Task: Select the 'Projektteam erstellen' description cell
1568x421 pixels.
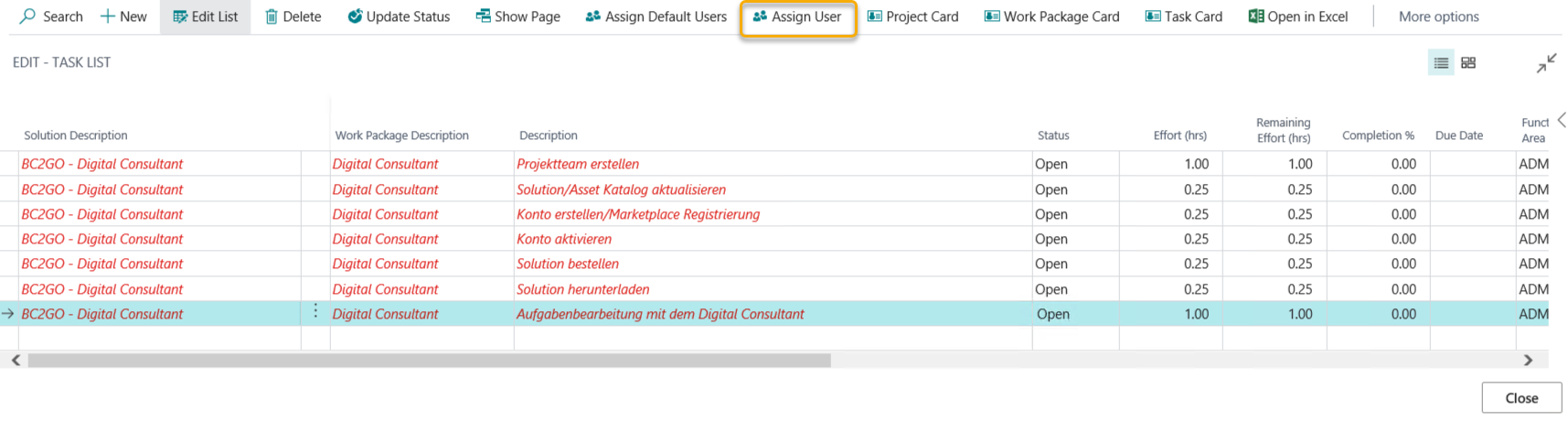Action: click(578, 164)
